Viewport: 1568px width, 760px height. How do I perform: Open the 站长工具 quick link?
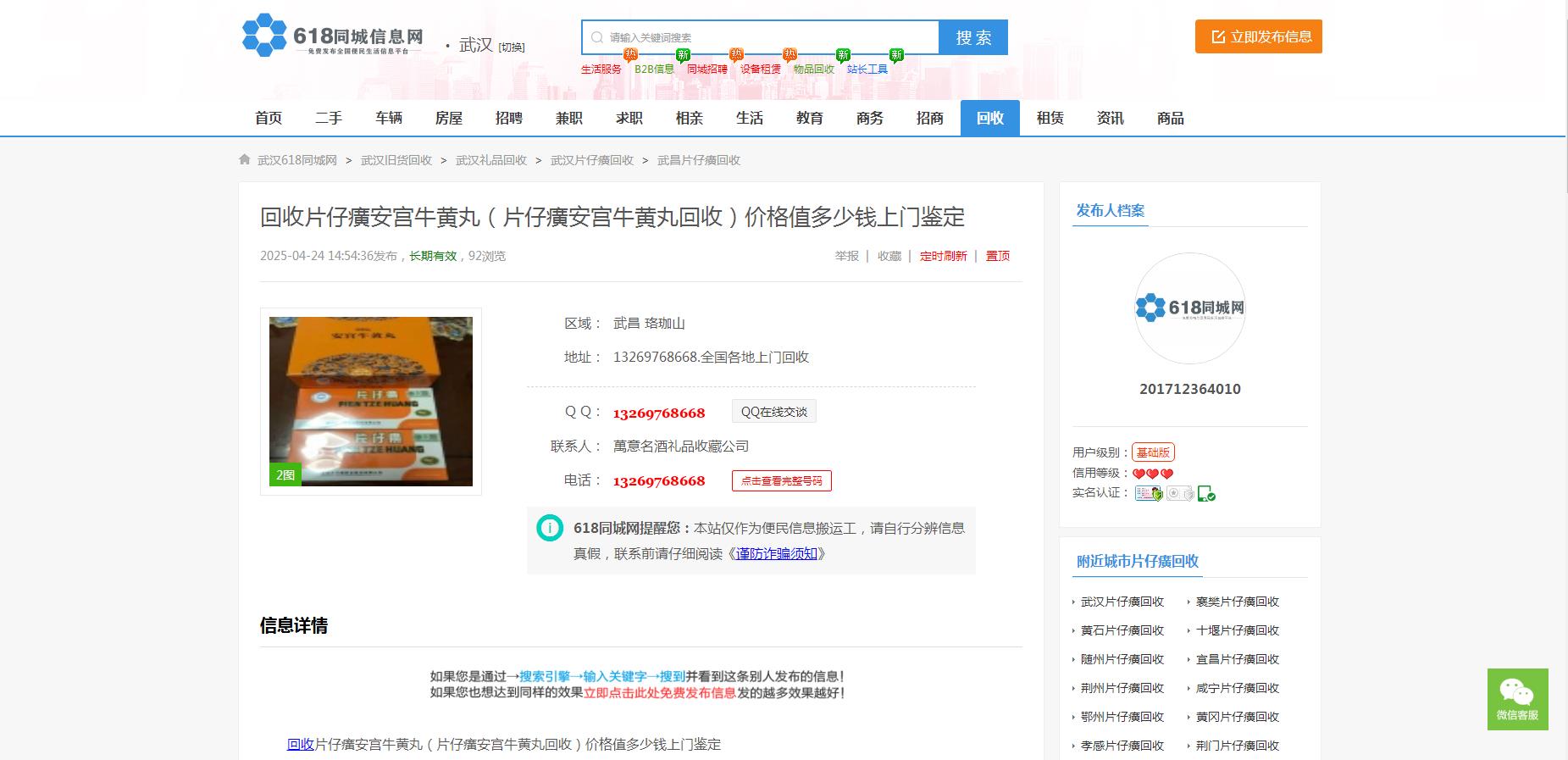click(867, 69)
